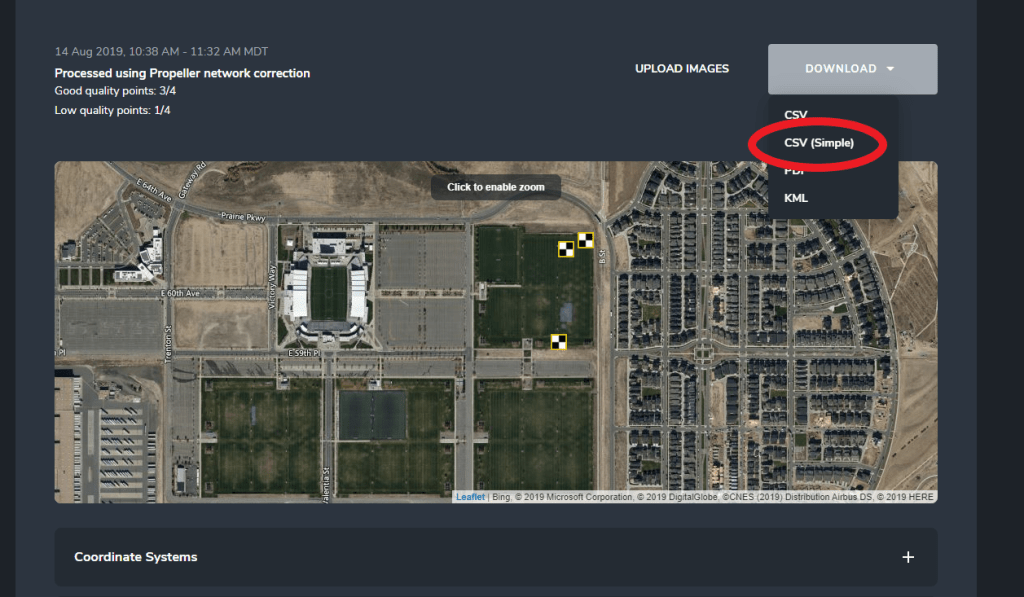Viewport: 1024px width, 597px height.
Task: Pick KML export format
Action: (796, 198)
